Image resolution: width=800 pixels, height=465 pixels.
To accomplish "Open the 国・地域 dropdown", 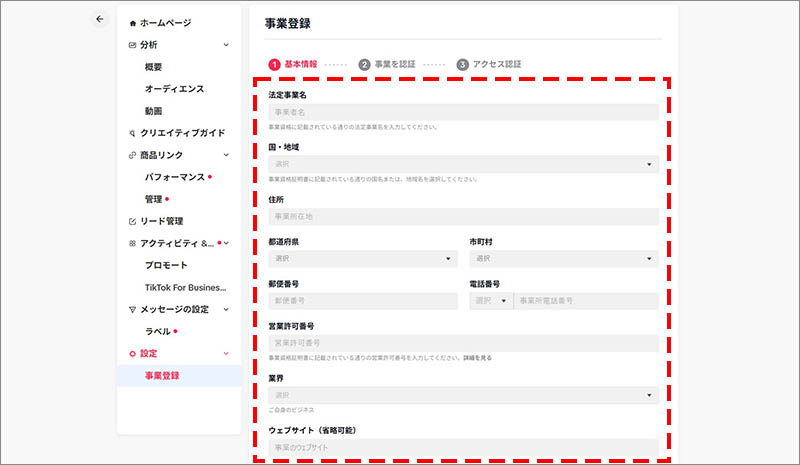I will [x=463, y=164].
